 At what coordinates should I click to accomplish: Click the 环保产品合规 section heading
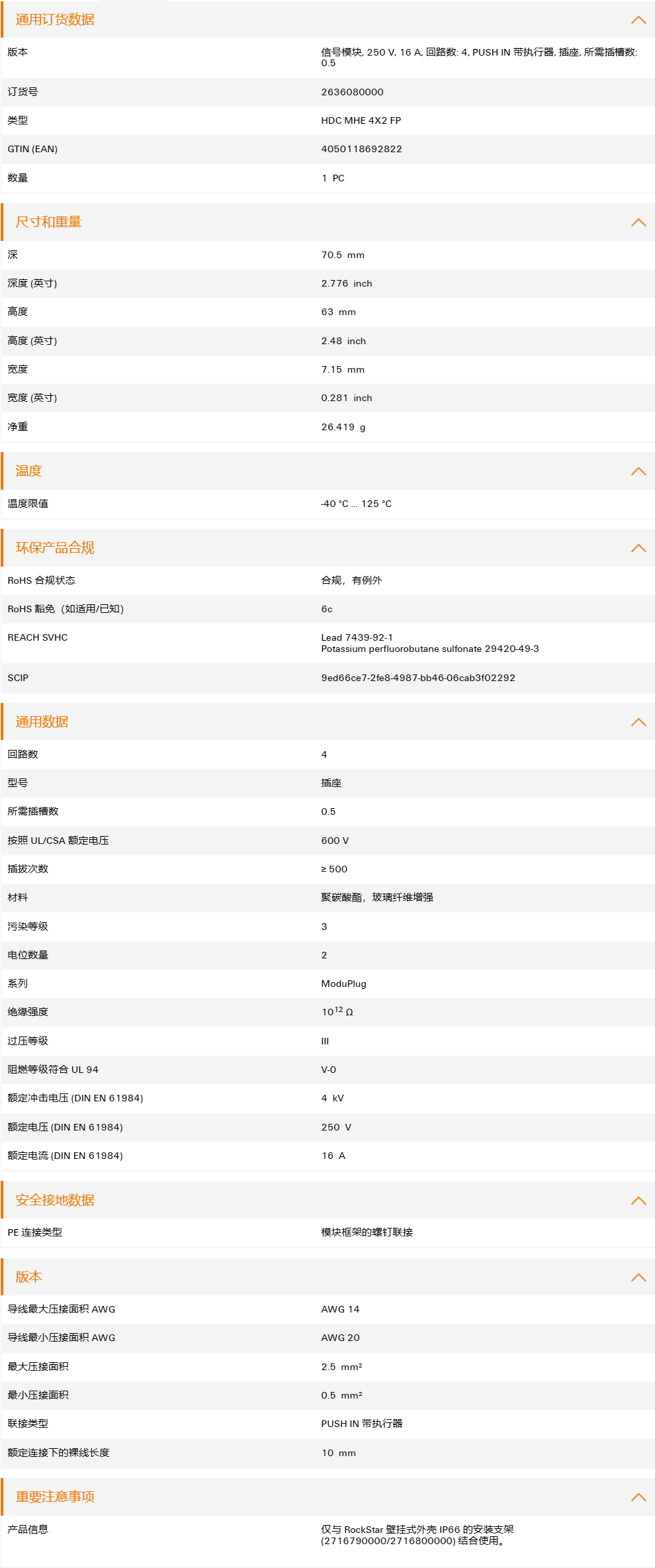(55, 548)
